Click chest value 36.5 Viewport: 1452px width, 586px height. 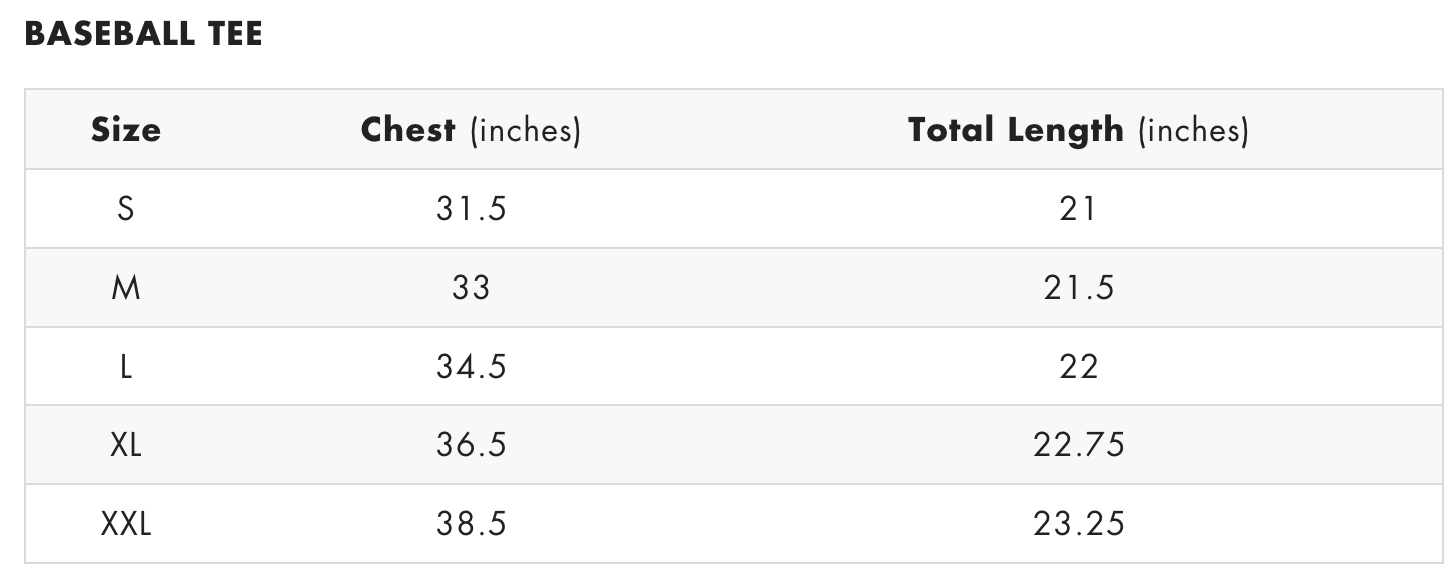tap(471, 445)
